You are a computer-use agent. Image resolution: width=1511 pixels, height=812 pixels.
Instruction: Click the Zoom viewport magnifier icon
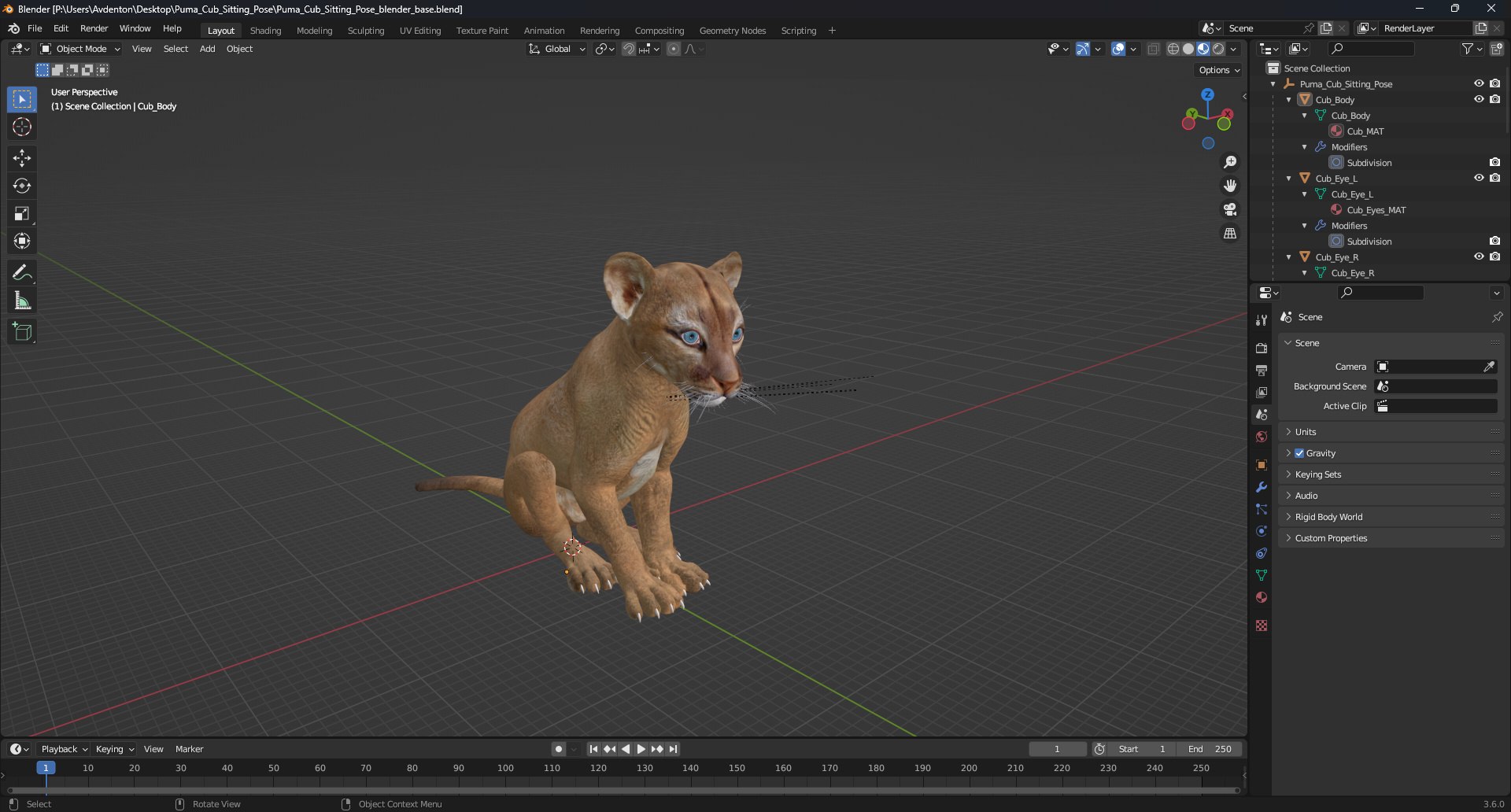pos(1230,162)
